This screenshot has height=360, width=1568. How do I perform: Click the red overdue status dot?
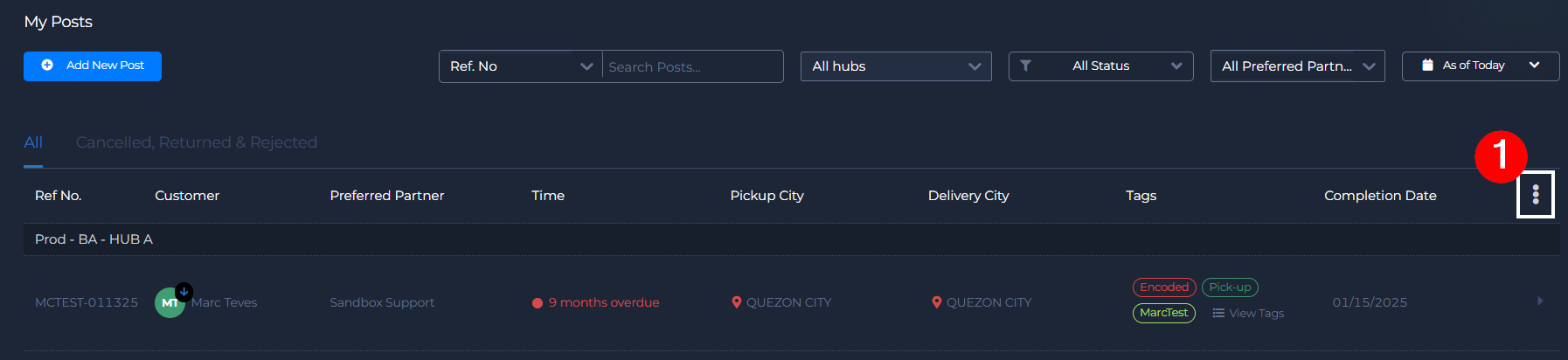[x=538, y=303]
